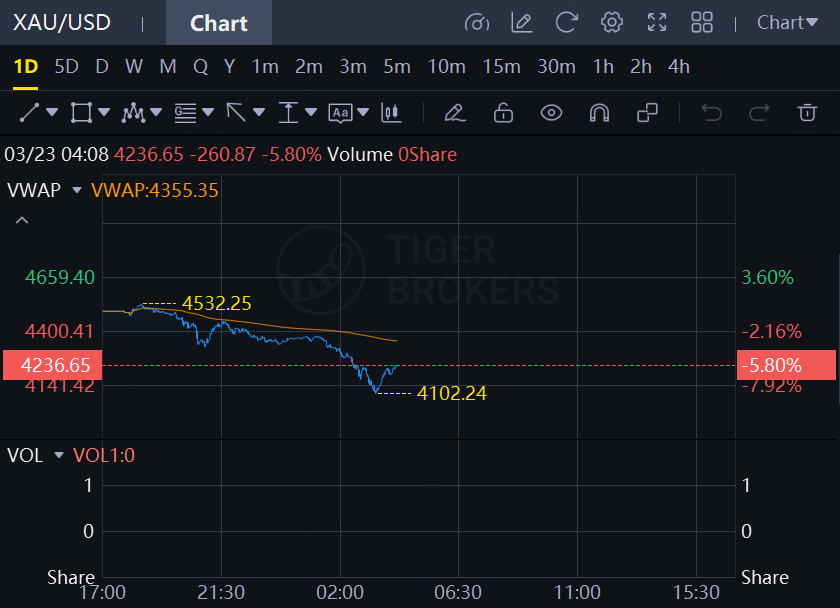Screen dimensions: 840x608
Task: Expand the line tool dropdown arrow
Action: click(x=52, y=113)
